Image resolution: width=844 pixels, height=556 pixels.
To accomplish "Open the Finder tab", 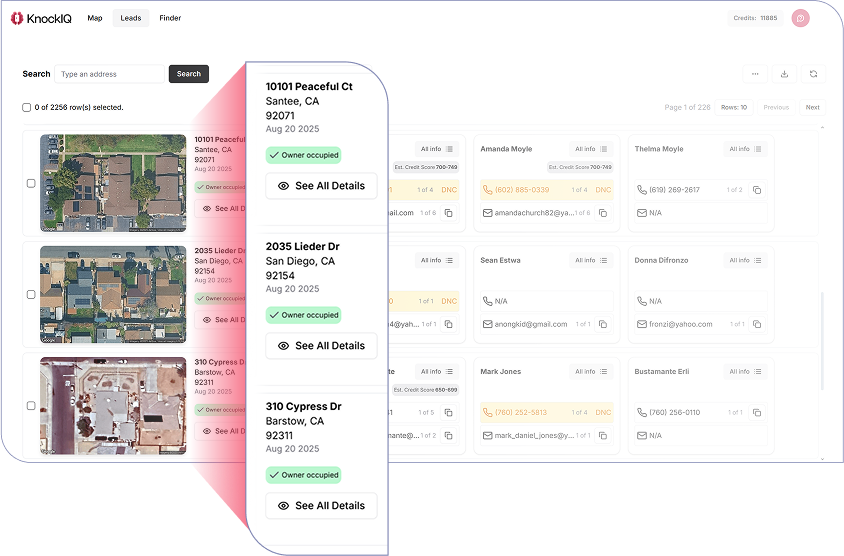I will (170, 18).
